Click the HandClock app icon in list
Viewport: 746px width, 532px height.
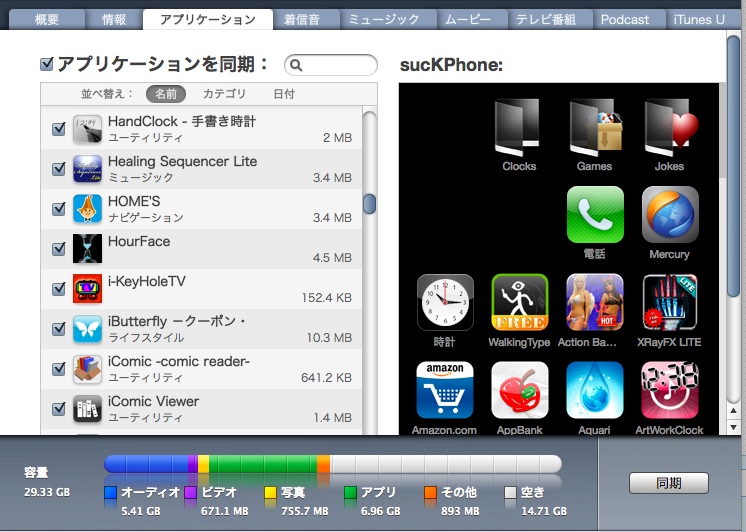87,128
